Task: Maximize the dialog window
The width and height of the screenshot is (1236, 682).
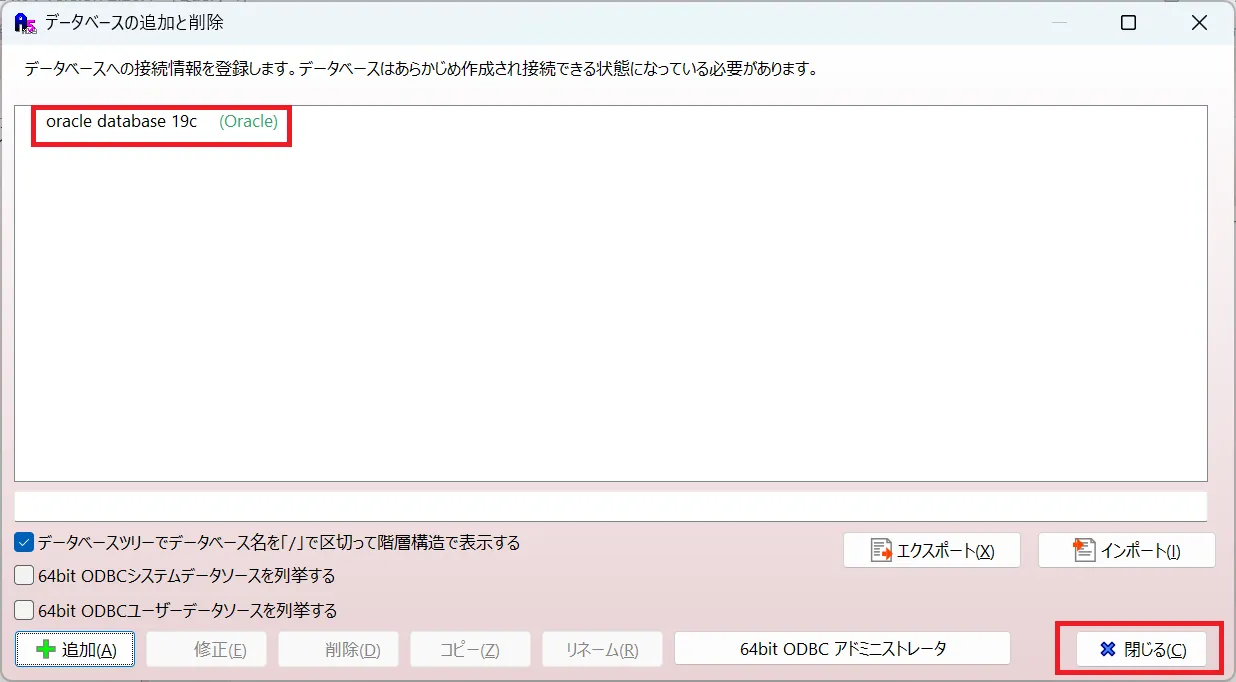Action: (1128, 23)
